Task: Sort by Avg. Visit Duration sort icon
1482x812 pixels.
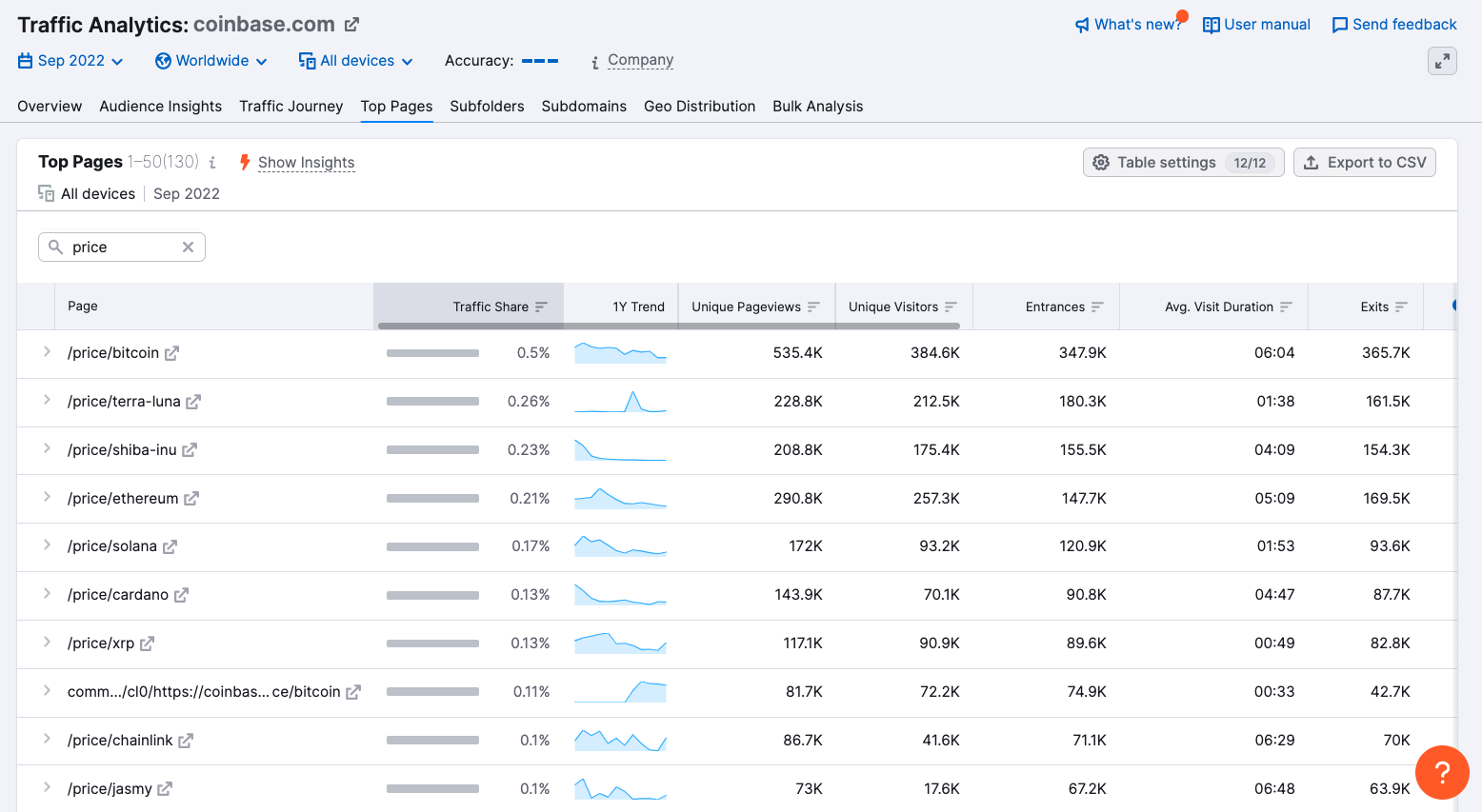Action: pos(1286,307)
